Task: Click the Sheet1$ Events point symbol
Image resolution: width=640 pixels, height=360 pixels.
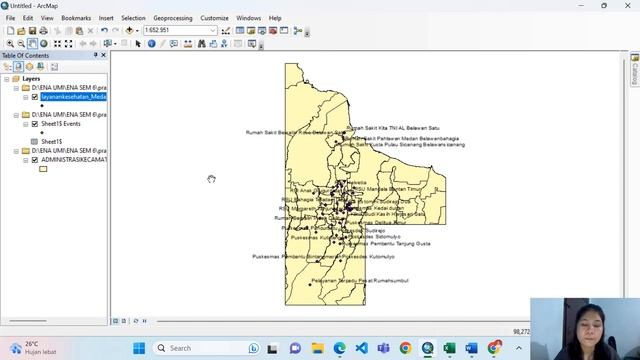Action: tap(42, 133)
